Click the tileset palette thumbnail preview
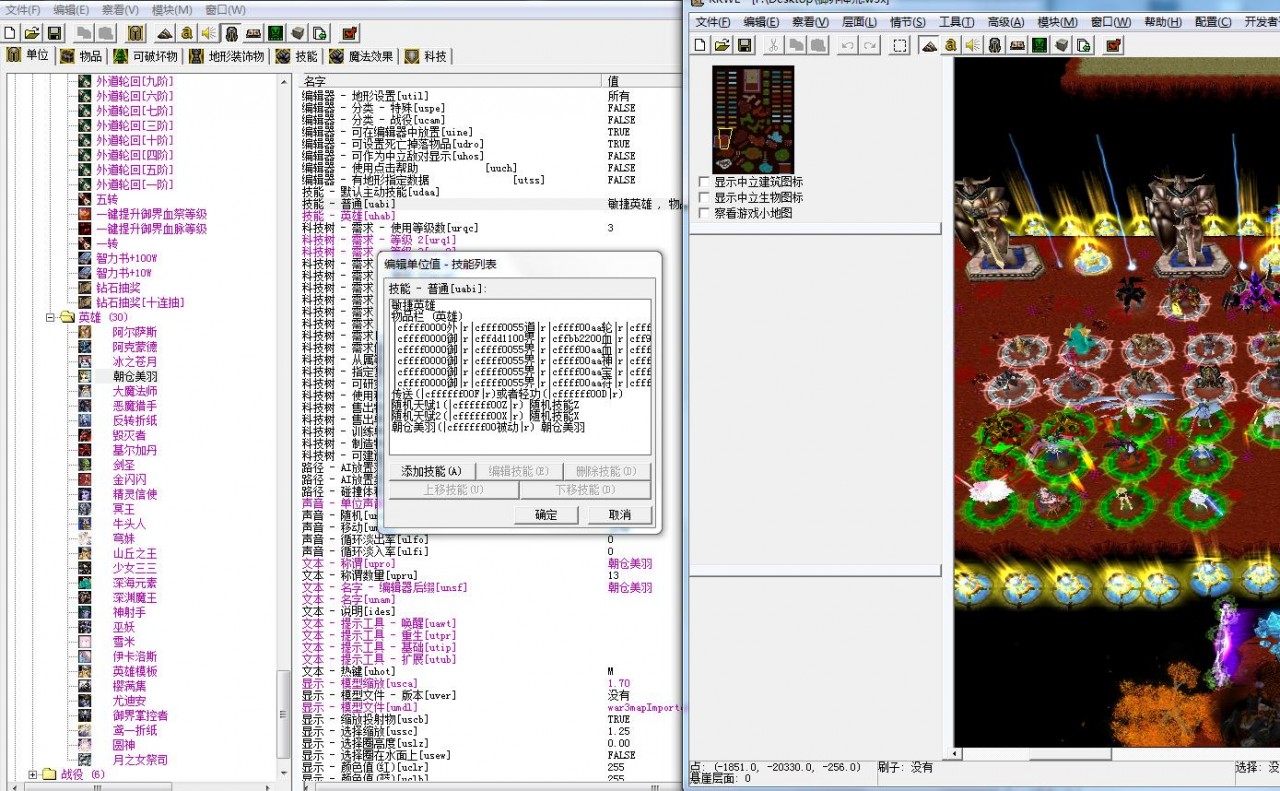This screenshot has height=791, width=1280. coord(753,119)
